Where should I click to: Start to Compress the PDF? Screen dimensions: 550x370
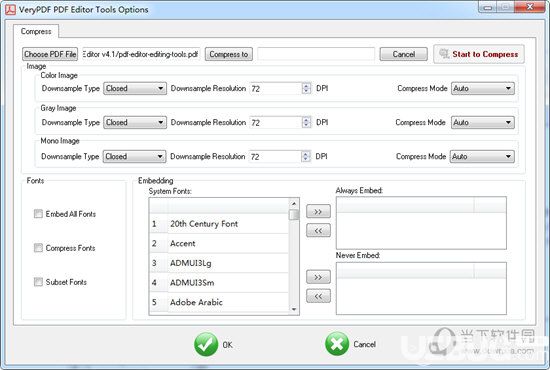click(x=479, y=54)
